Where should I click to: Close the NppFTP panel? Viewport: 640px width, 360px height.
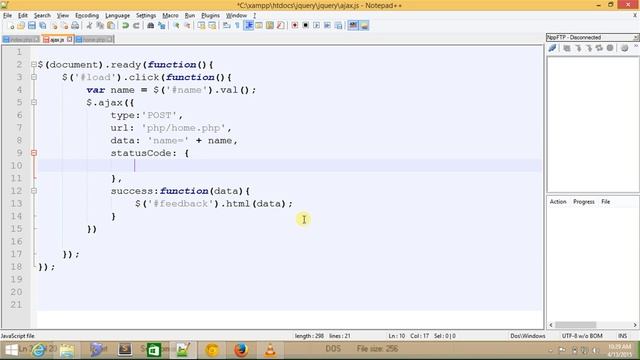click(x=636, y=37)
